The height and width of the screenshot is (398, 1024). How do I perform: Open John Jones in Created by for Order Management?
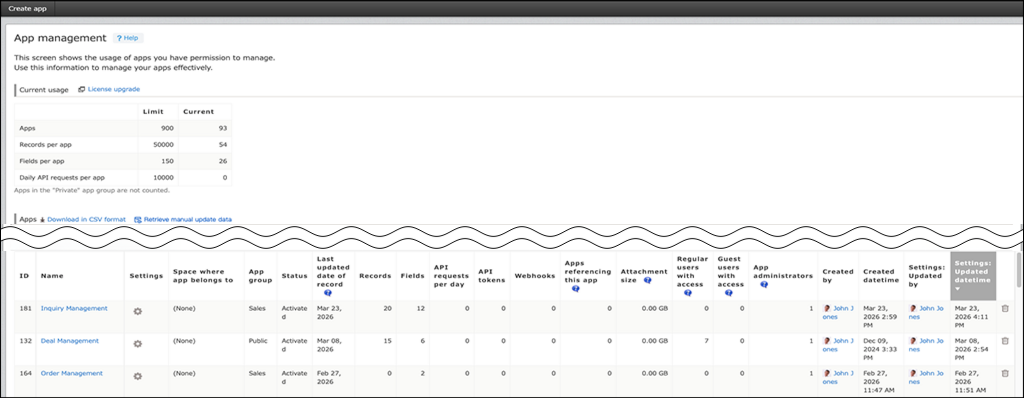(x=838, y=378)
